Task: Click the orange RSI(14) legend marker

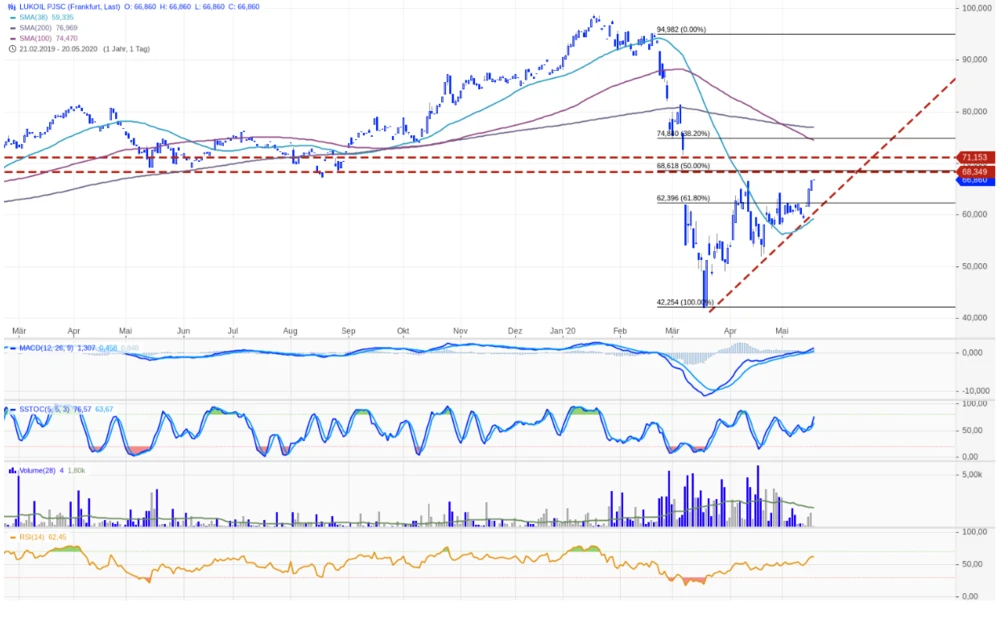Action: coord(12,537)
